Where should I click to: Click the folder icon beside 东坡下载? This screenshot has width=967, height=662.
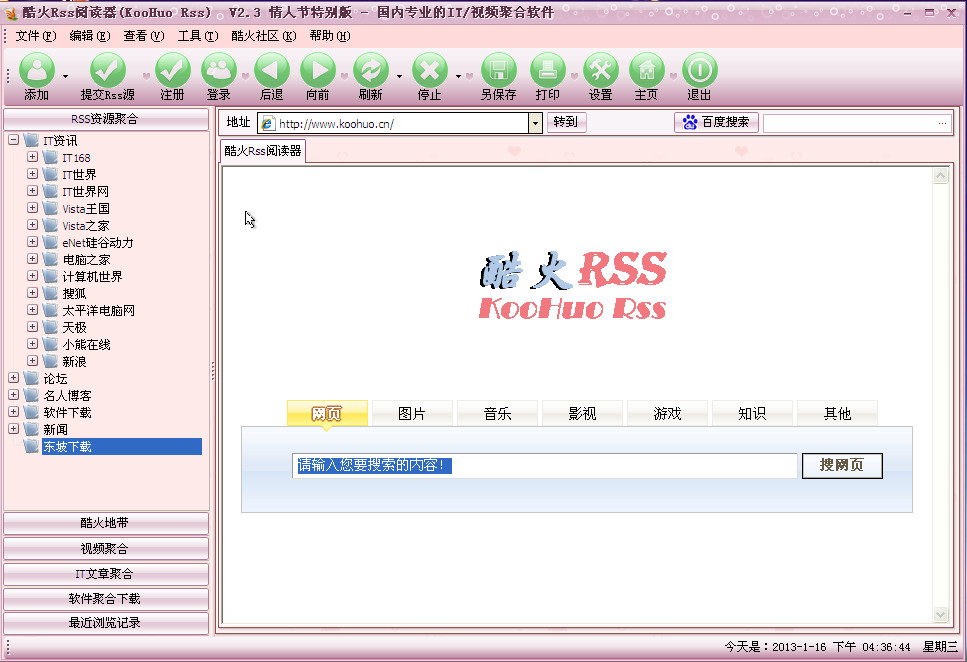(x=31, y=446)
